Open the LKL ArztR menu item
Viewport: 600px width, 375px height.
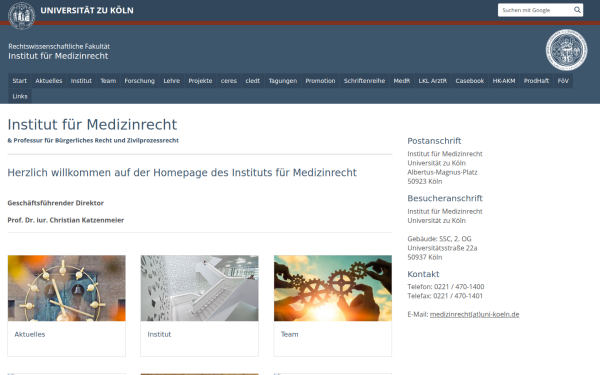(433, 81)
